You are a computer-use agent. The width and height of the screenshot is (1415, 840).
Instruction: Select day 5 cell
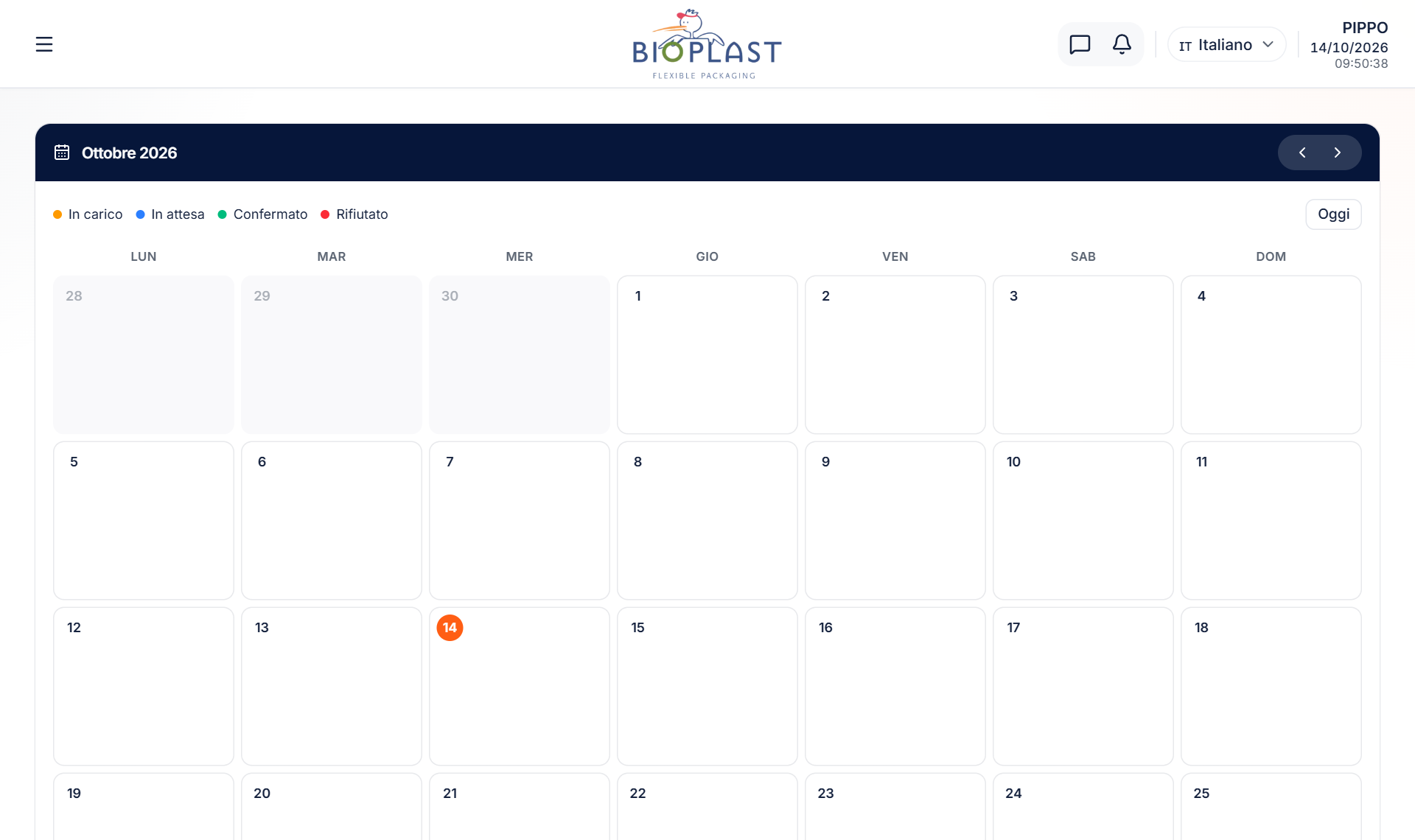click(144, 520)
